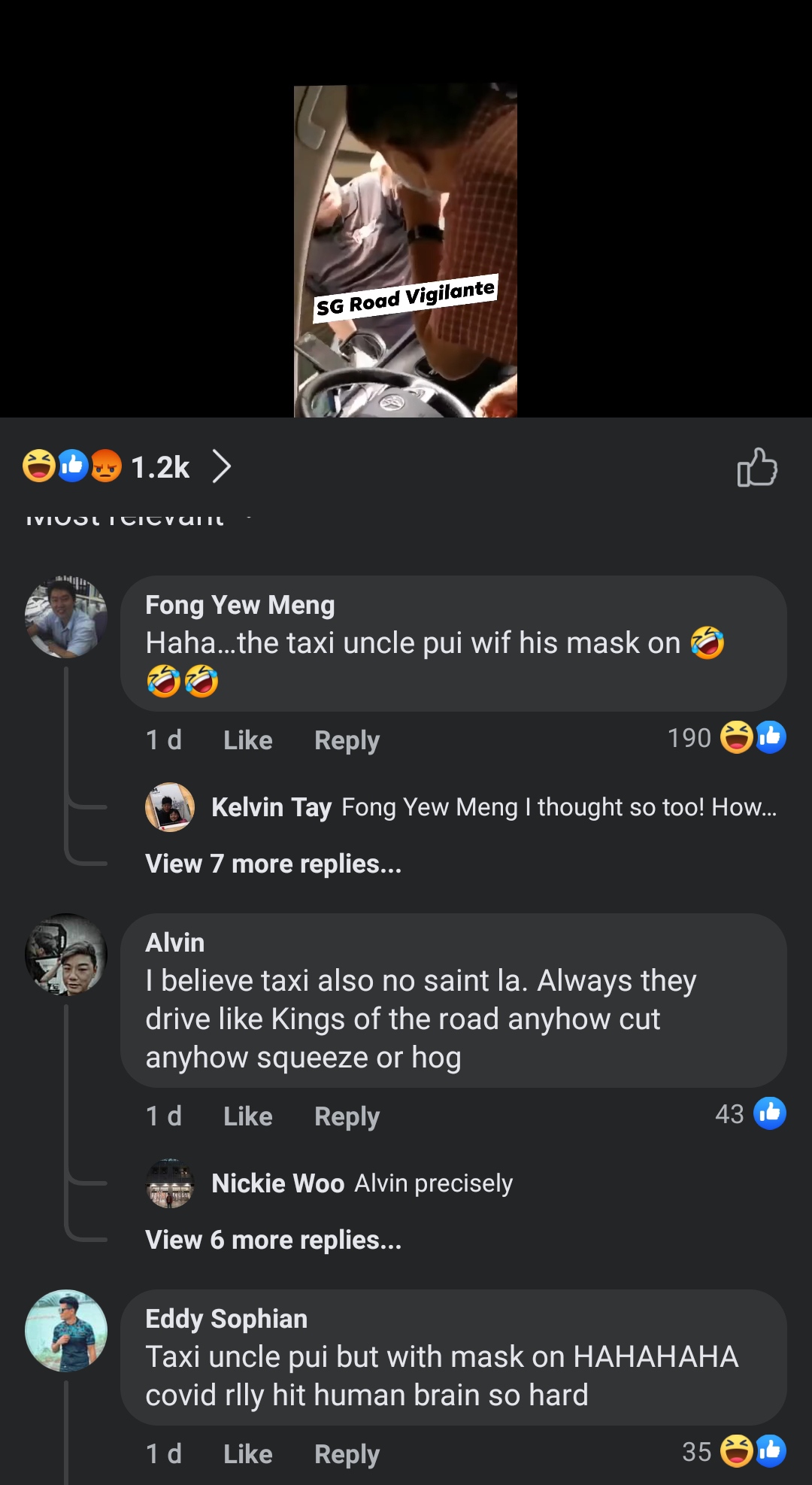
Task: Open Alvin's profile picture
Action: point(66,955)
